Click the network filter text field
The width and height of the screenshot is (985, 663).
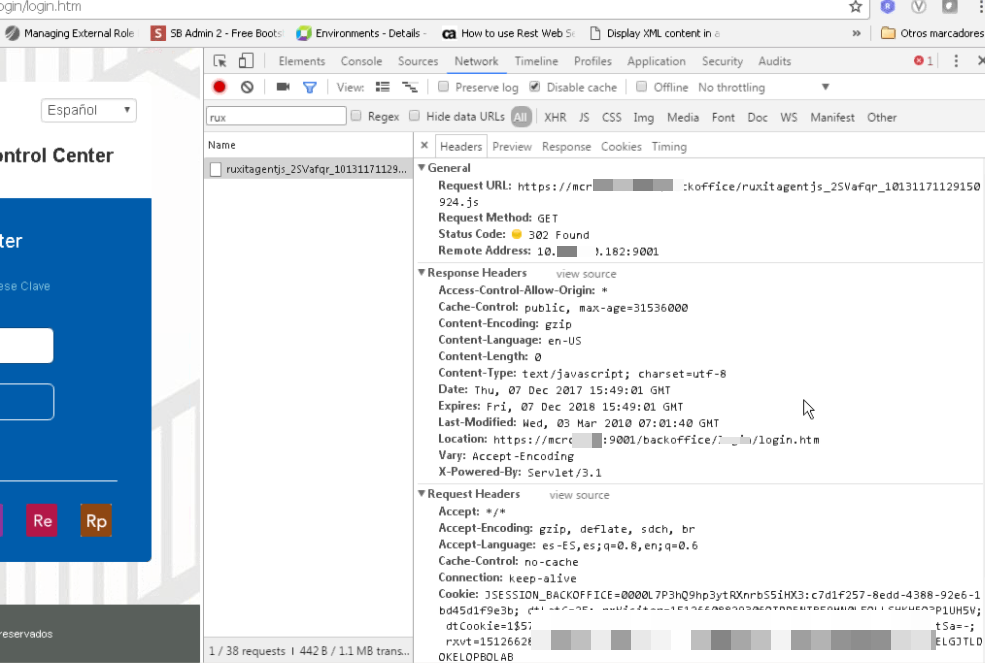[x=275, y=117]
